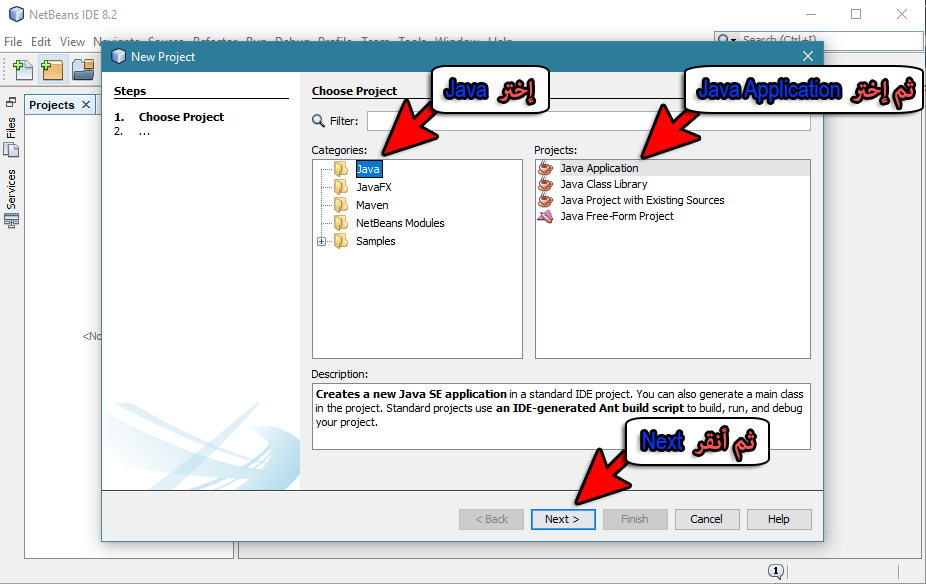Click the Next > button
This screenshot has height=584, width=926.
pyautogui.click(x=563, y=519)
